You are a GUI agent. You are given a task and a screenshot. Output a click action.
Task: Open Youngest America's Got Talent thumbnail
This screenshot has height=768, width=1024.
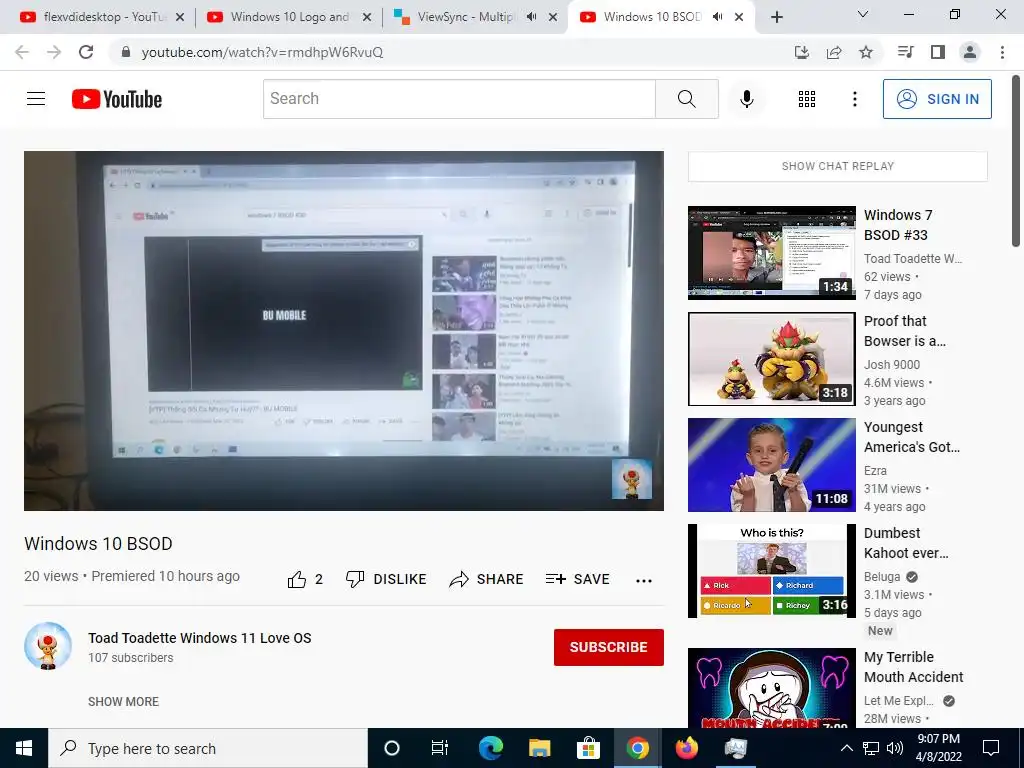click(771, 464)
